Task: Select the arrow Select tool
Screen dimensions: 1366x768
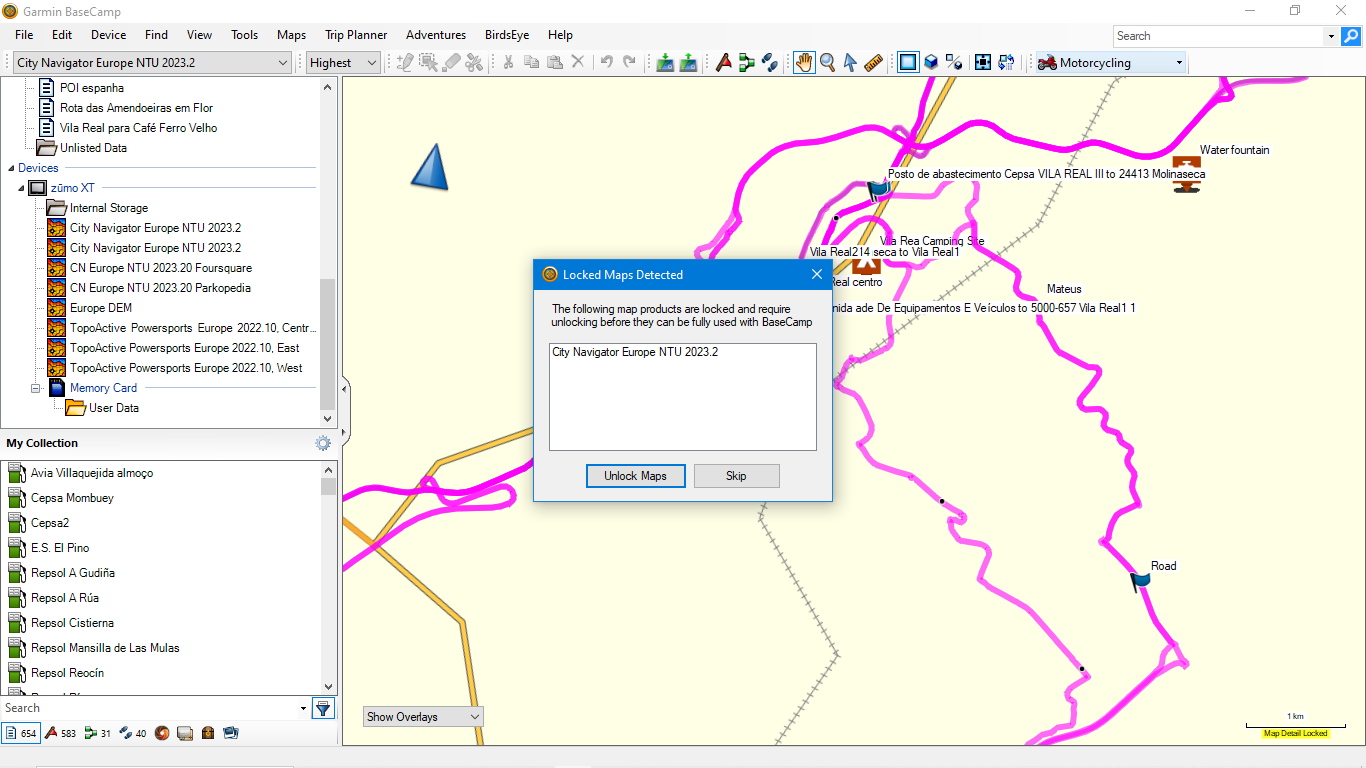Action: [851, 62]
